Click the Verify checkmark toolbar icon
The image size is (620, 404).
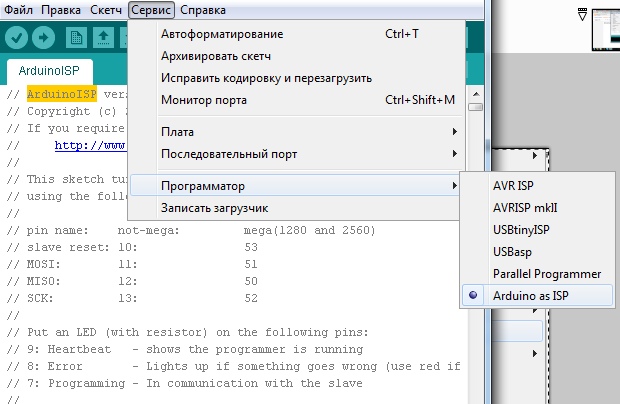pyautogui.click(x=16, y=38)
